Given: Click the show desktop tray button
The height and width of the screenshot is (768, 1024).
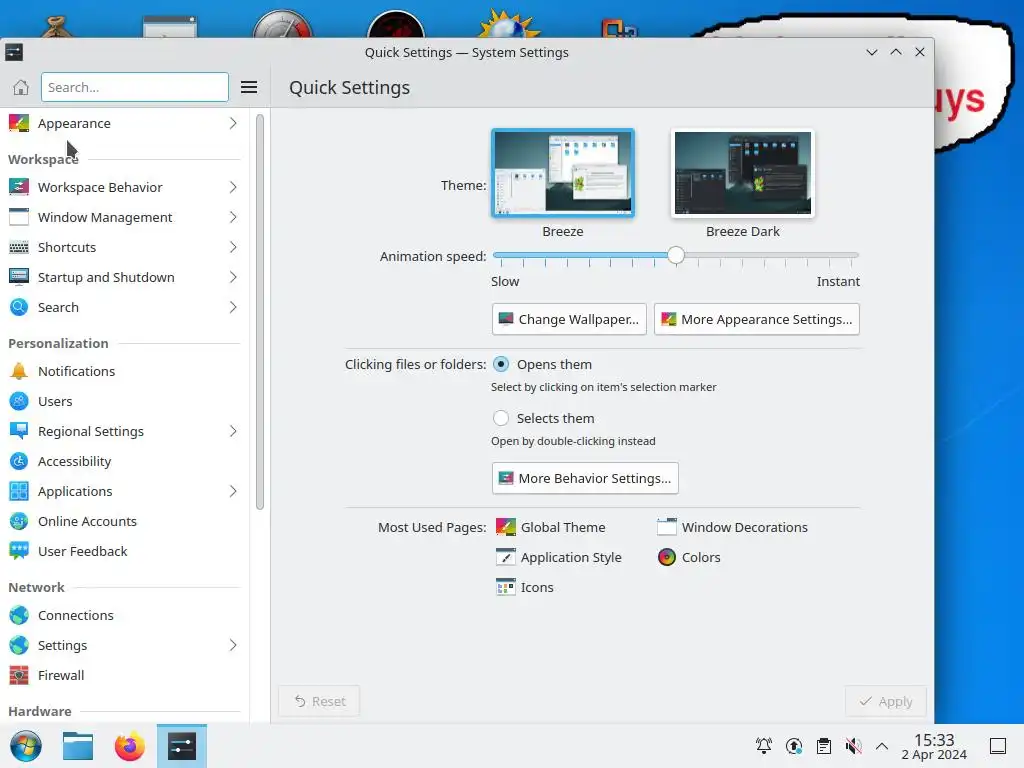Looking at the screenshot, I should (x=997, y=746).
